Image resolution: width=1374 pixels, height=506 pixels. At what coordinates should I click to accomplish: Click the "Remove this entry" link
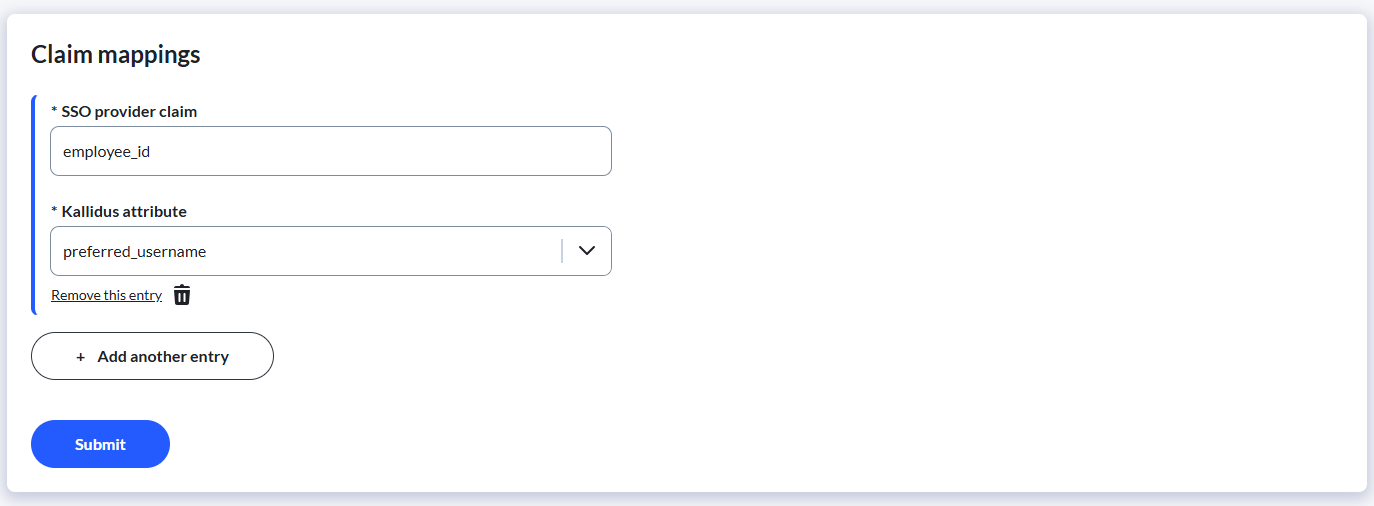click(106, 295)
